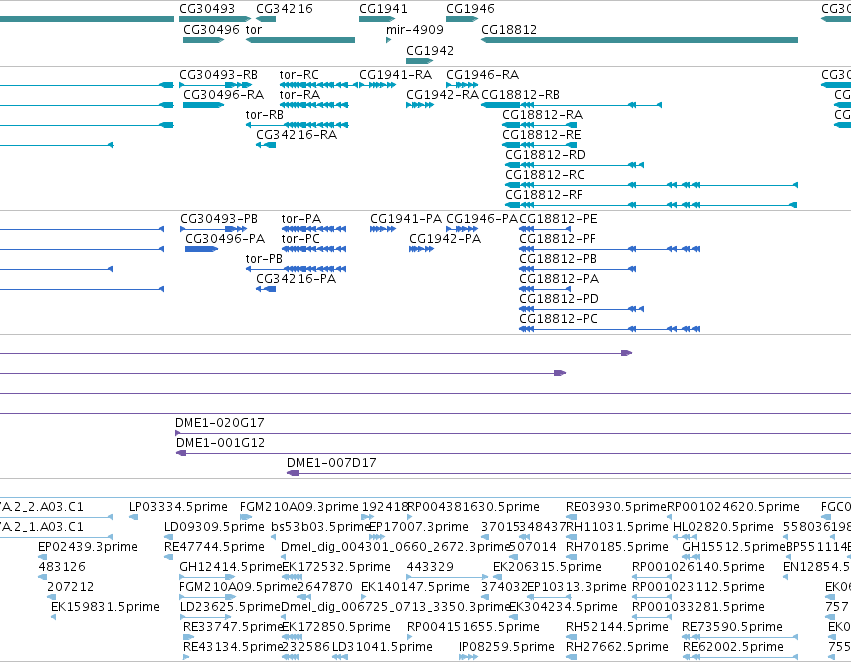The width and height of the screenshot is (851, 662).
Task: Click the RE33747.5prime EST label
Action: [233, 628]
